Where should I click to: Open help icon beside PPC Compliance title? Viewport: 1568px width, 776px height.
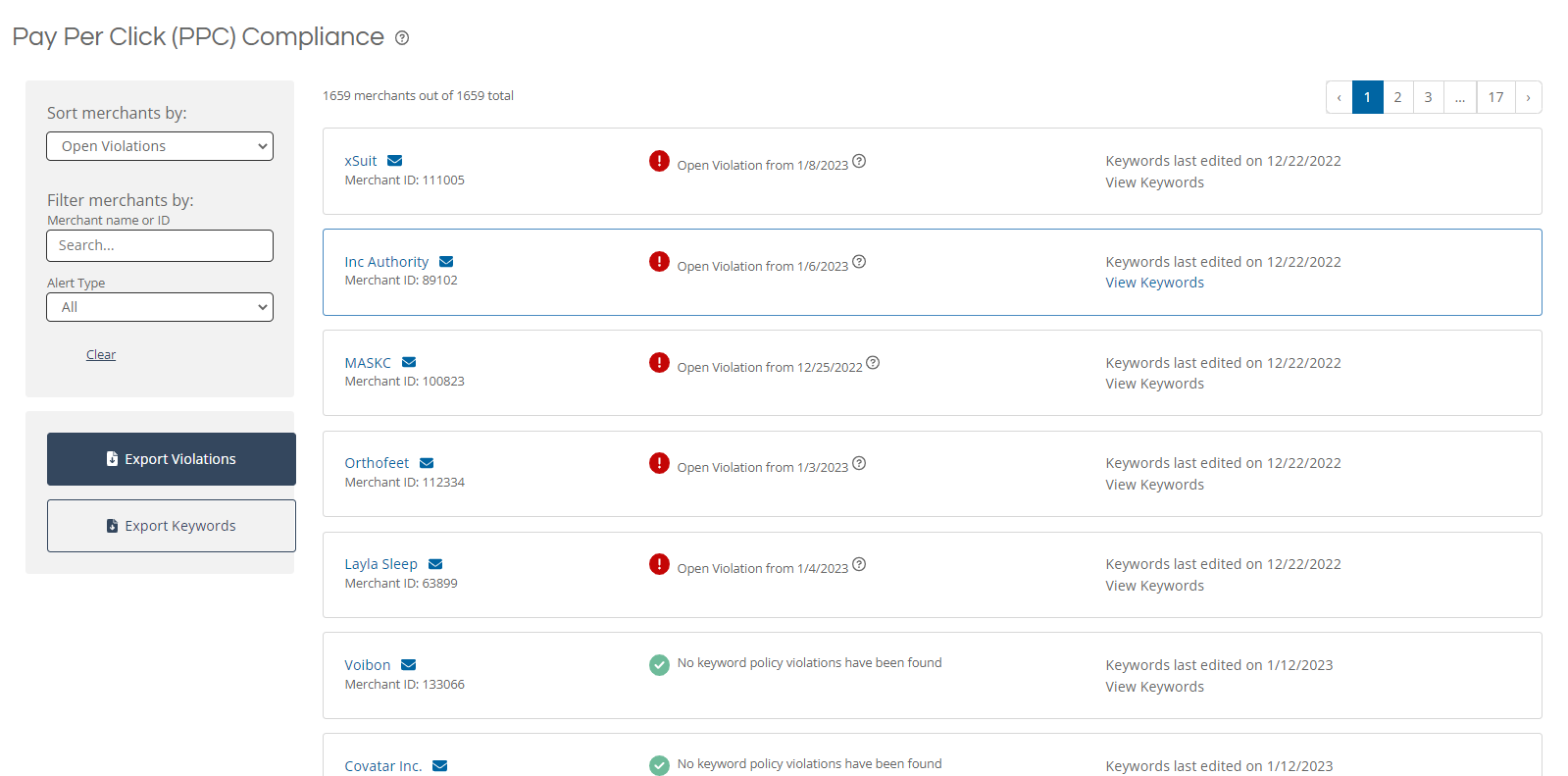coord(402,38)
